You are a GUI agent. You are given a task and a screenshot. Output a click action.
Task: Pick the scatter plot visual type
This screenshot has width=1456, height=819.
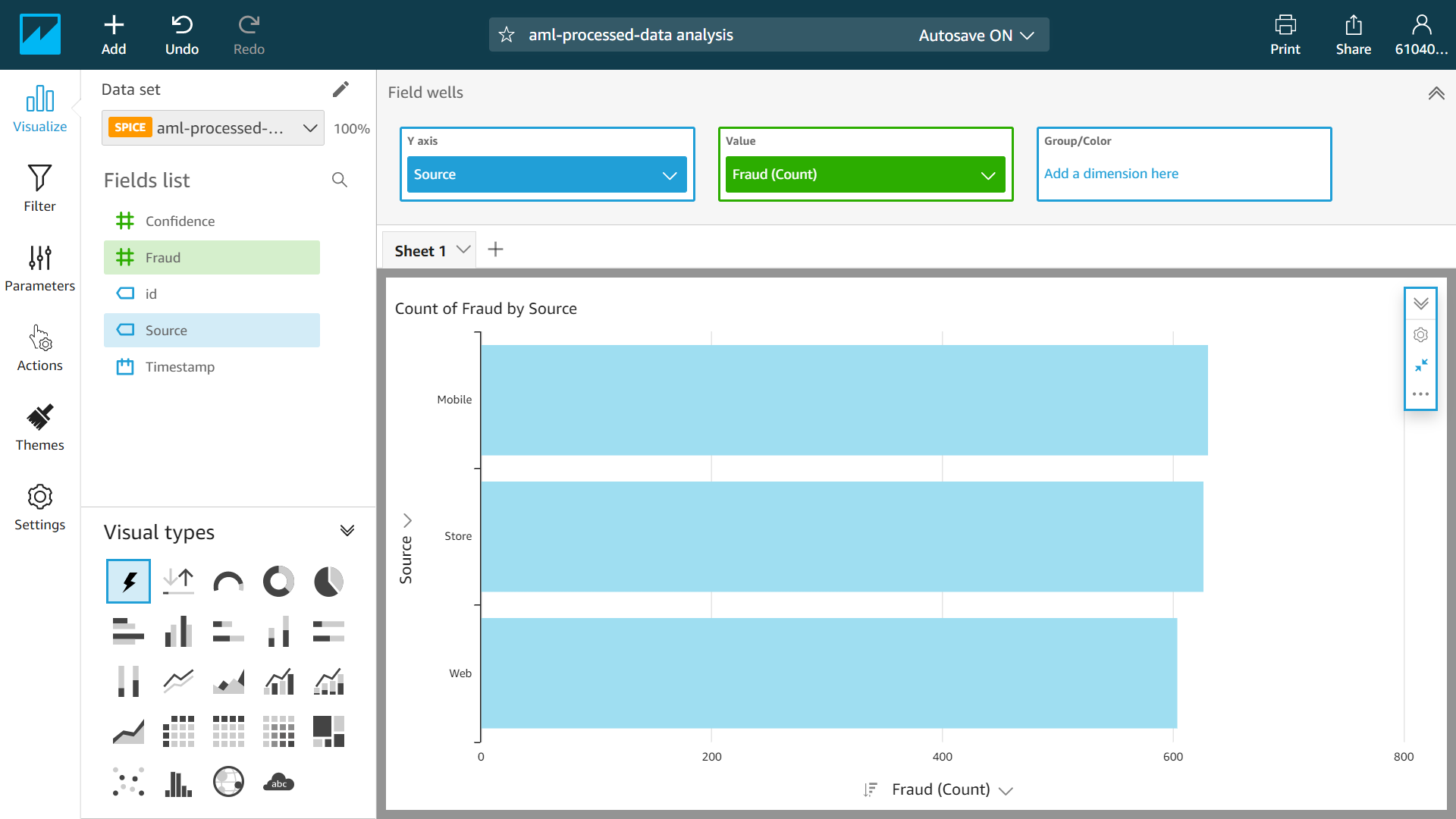coord(128,782)
